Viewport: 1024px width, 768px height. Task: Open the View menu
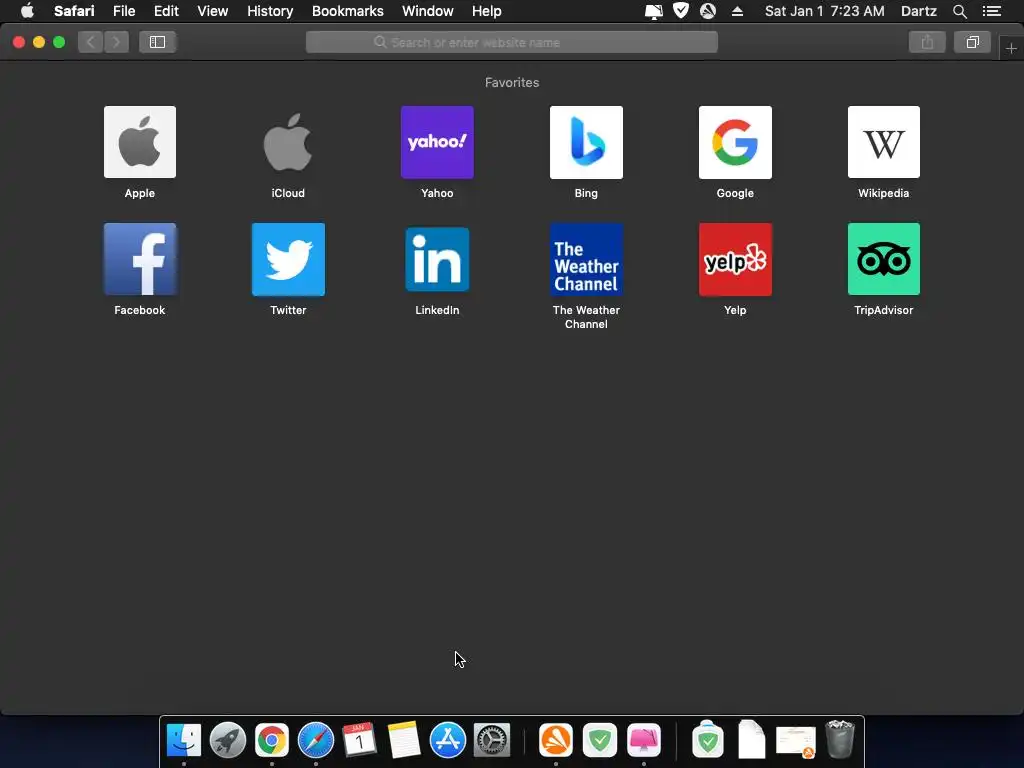(x=212, y=11)
